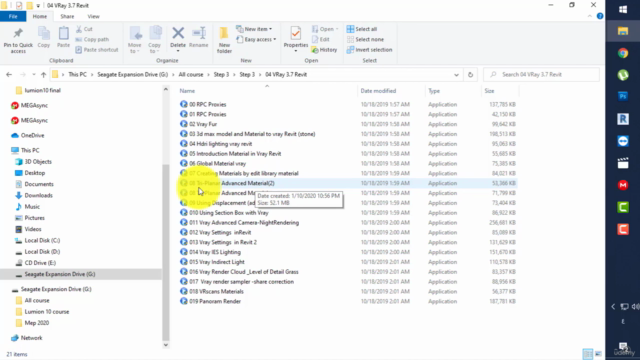Image resolution: width=640 pixels, height=360 pixels.
Task: Collapse the ribbon with the chevron
Action: [x=590, y=16]
